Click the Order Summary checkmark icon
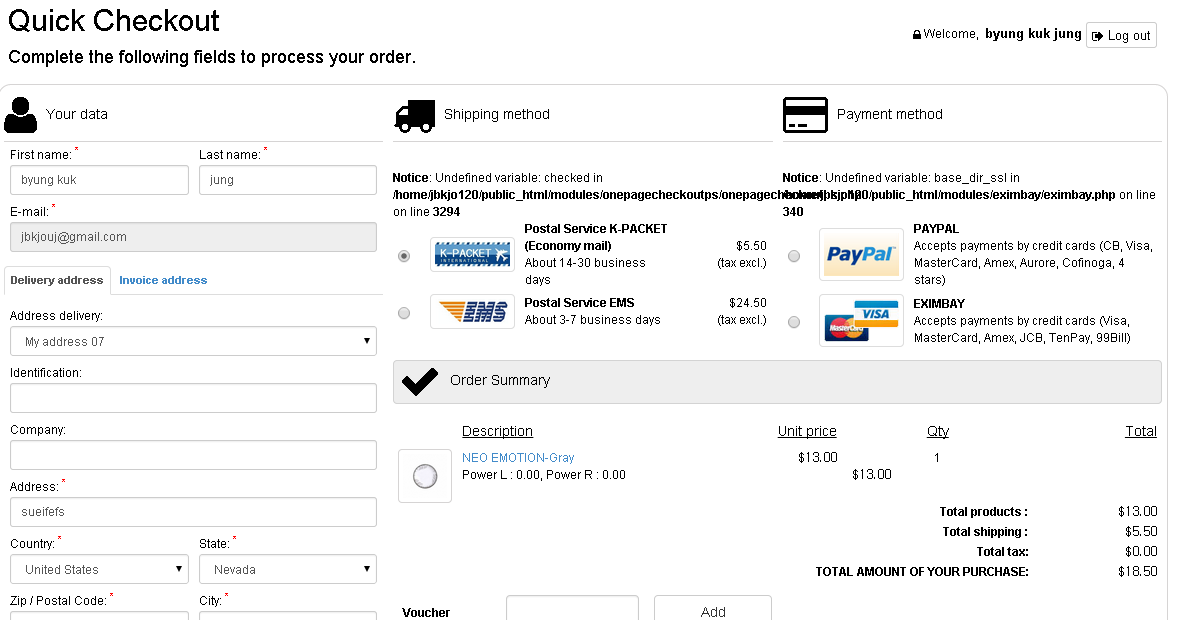This screenshot has width=1190, height=620. 419,381
